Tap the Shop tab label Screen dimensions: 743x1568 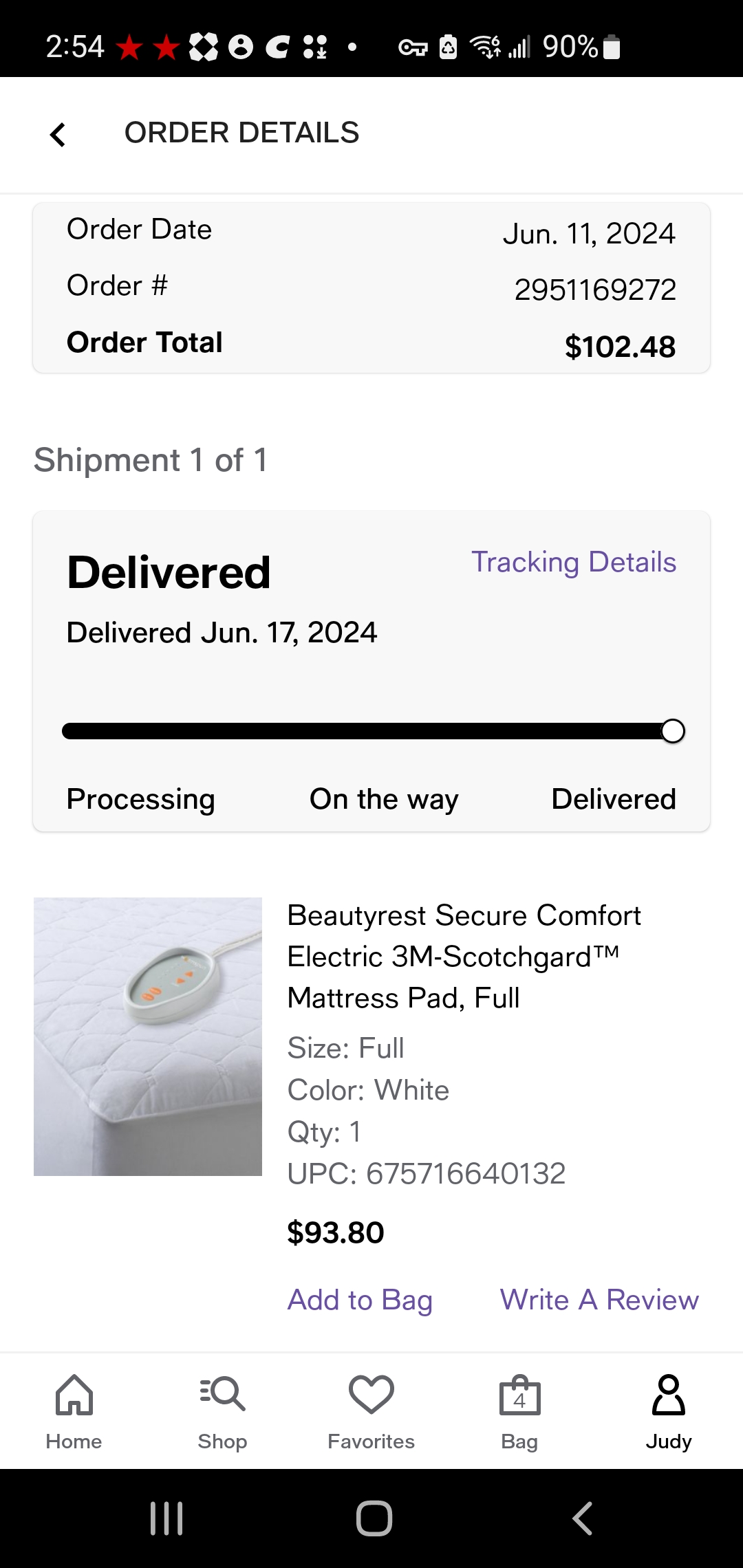coord(222,1441)
